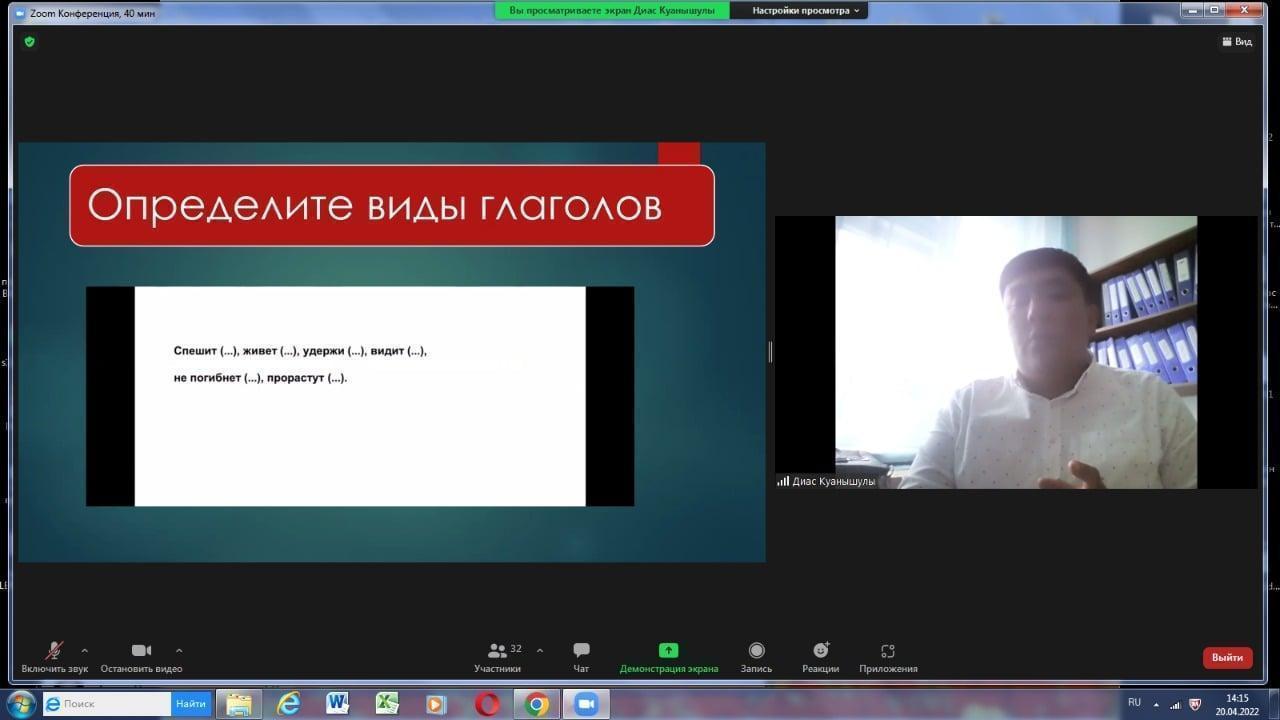Expand video options arrow next to camera
Viewport: 1280px width, 720px height.
[x=179, y=650]
